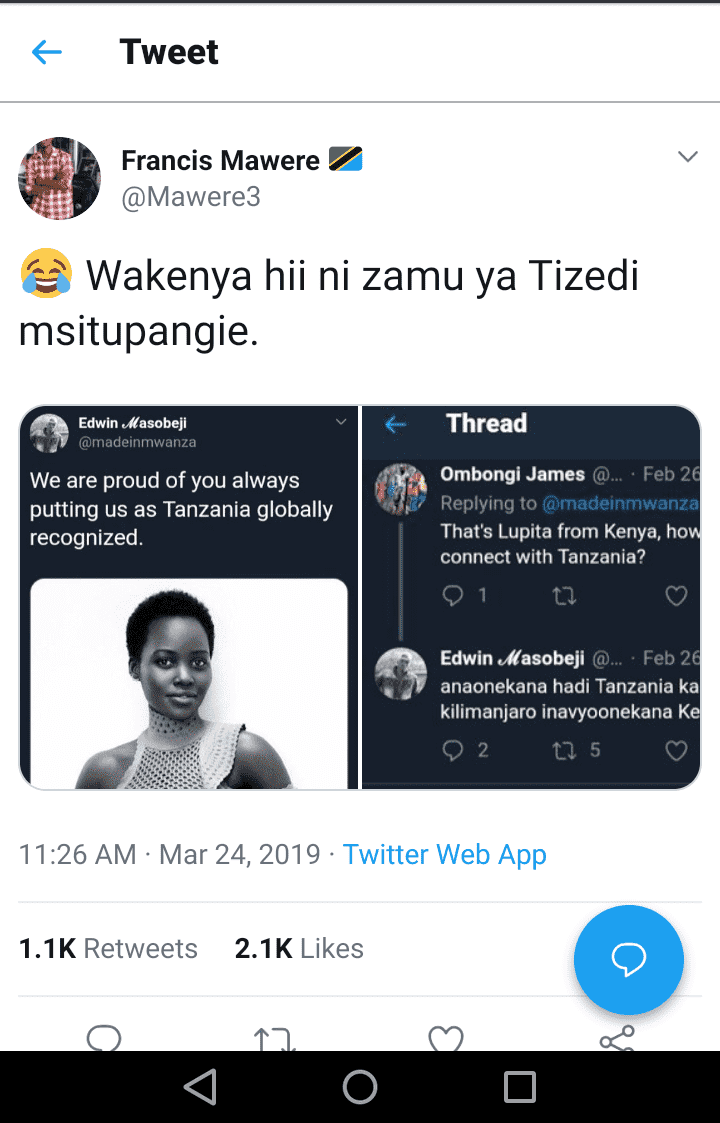Tap the tweet timestamp 11:26 AM

click(77, 854)
